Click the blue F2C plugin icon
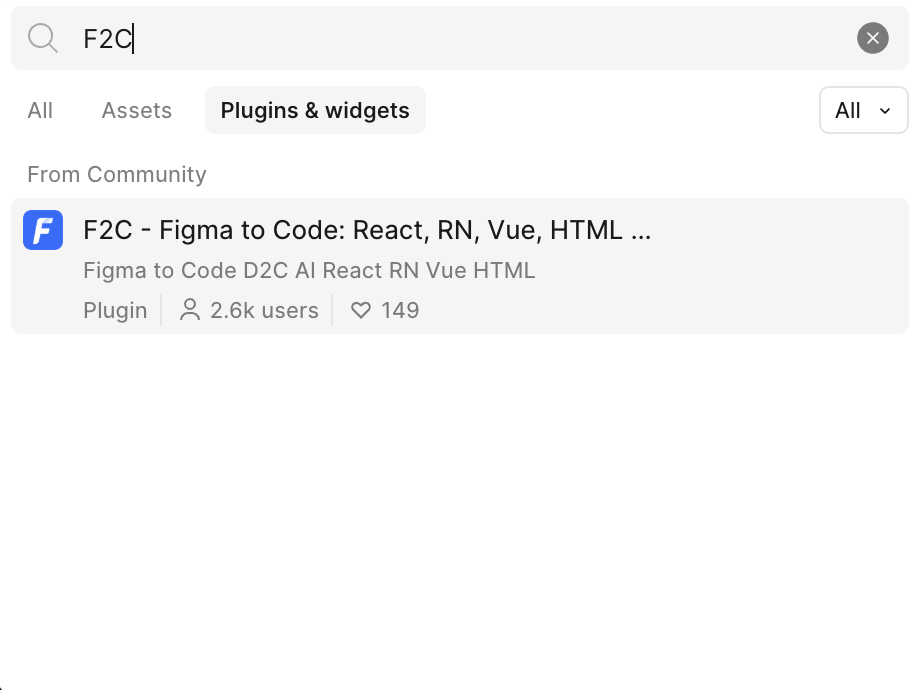Screen dimensions: 918x690 43,230
